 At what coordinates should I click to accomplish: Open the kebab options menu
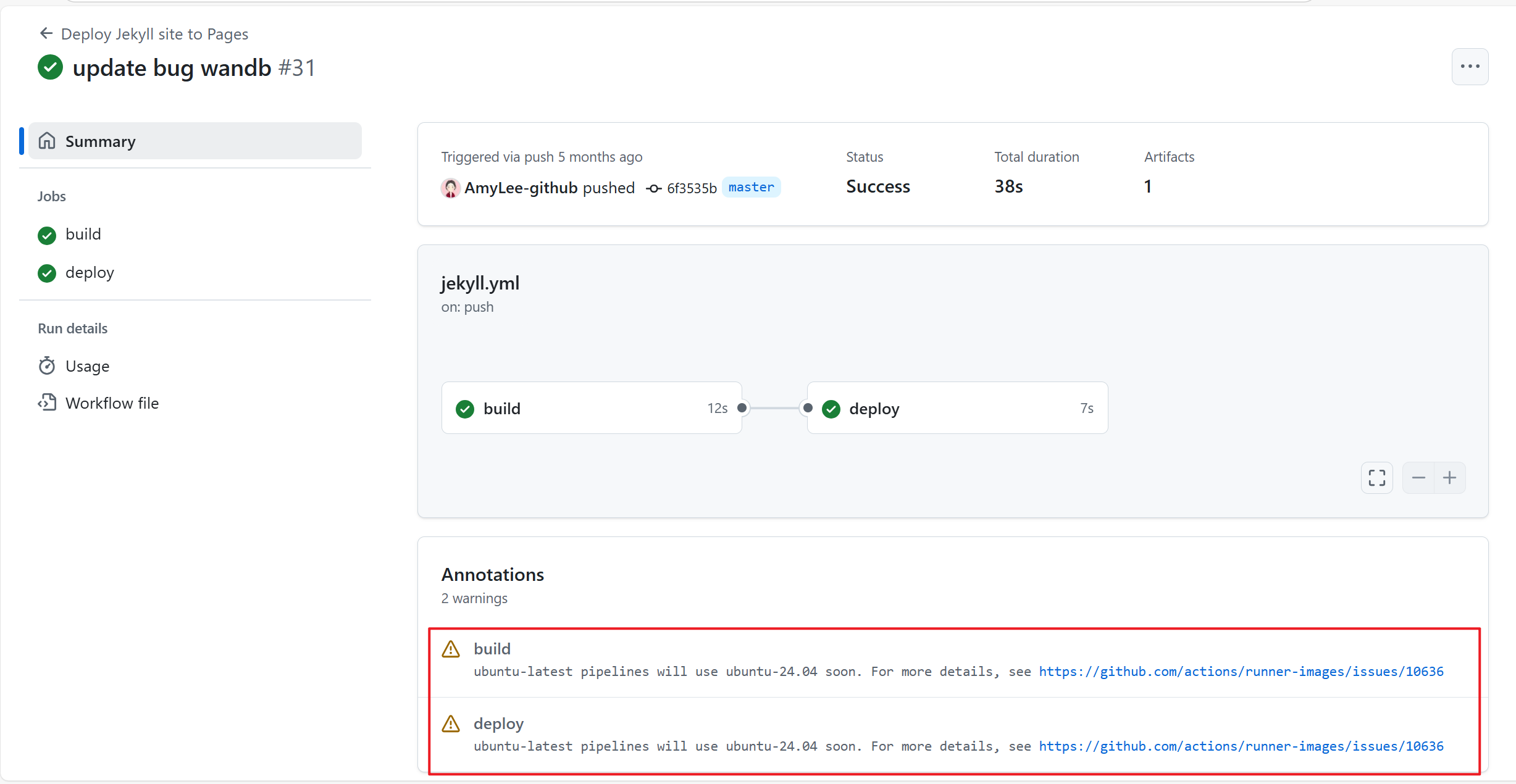(1470, 66)
